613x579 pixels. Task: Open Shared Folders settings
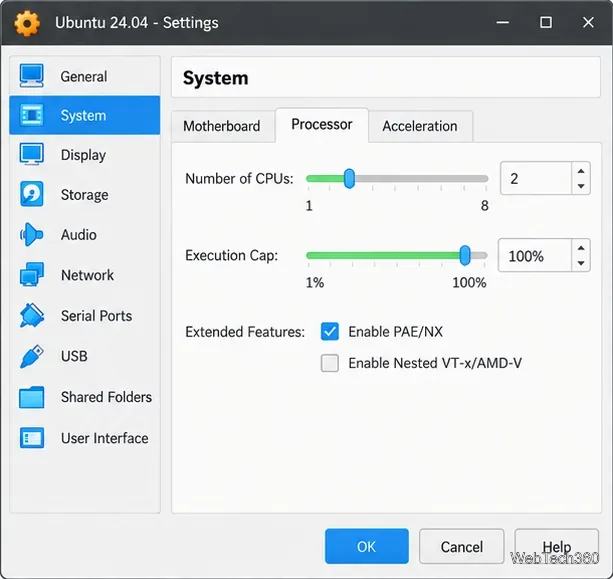[x=85, y=397]
